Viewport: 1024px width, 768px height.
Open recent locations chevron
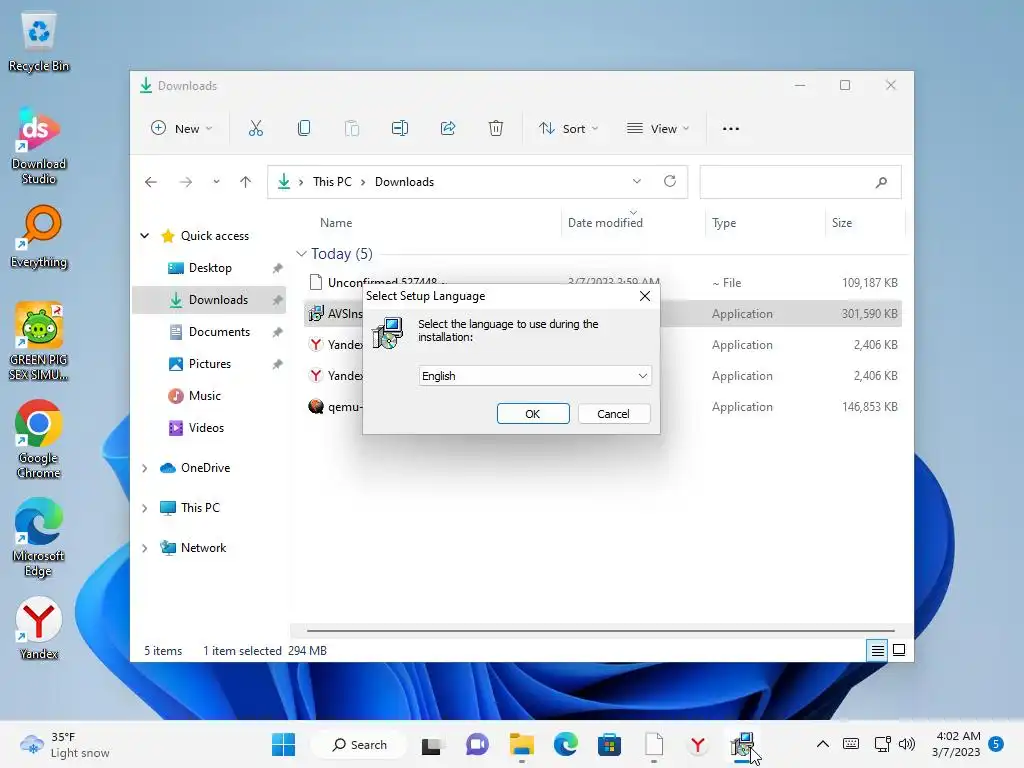[x=216, y=182]
